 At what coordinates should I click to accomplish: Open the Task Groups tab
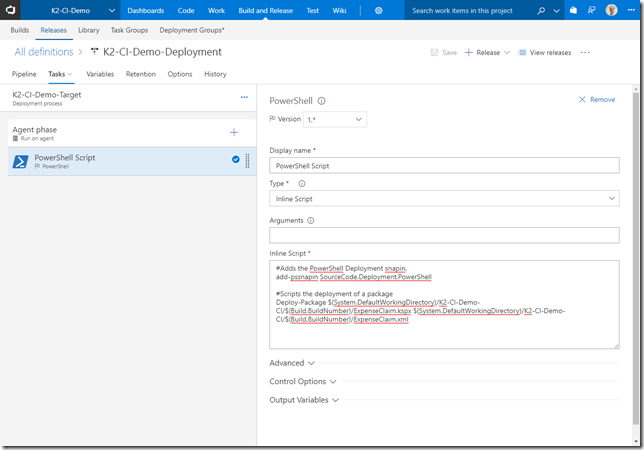click(129, 30)
